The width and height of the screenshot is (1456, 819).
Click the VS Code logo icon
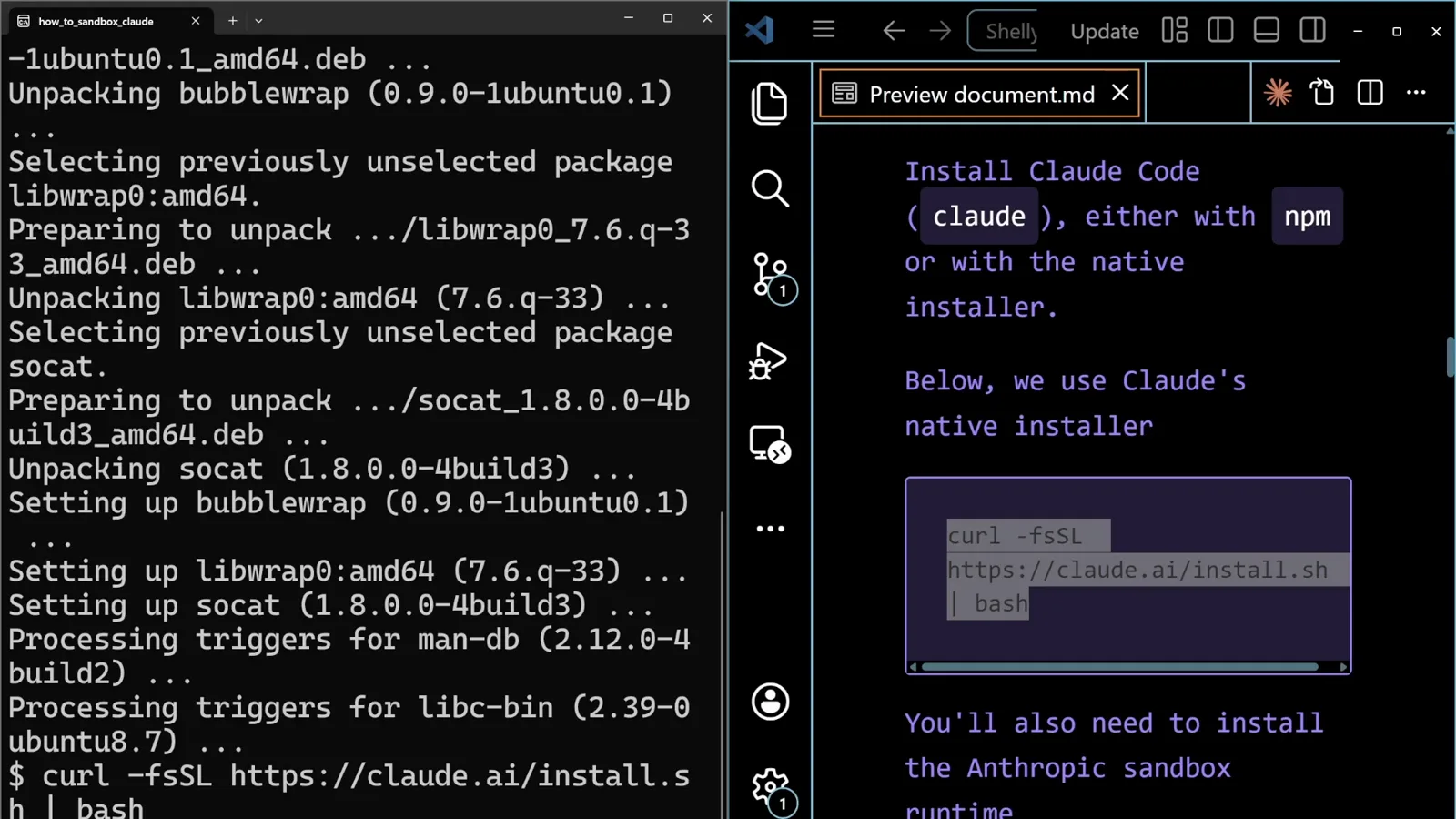tap(760, 30)
